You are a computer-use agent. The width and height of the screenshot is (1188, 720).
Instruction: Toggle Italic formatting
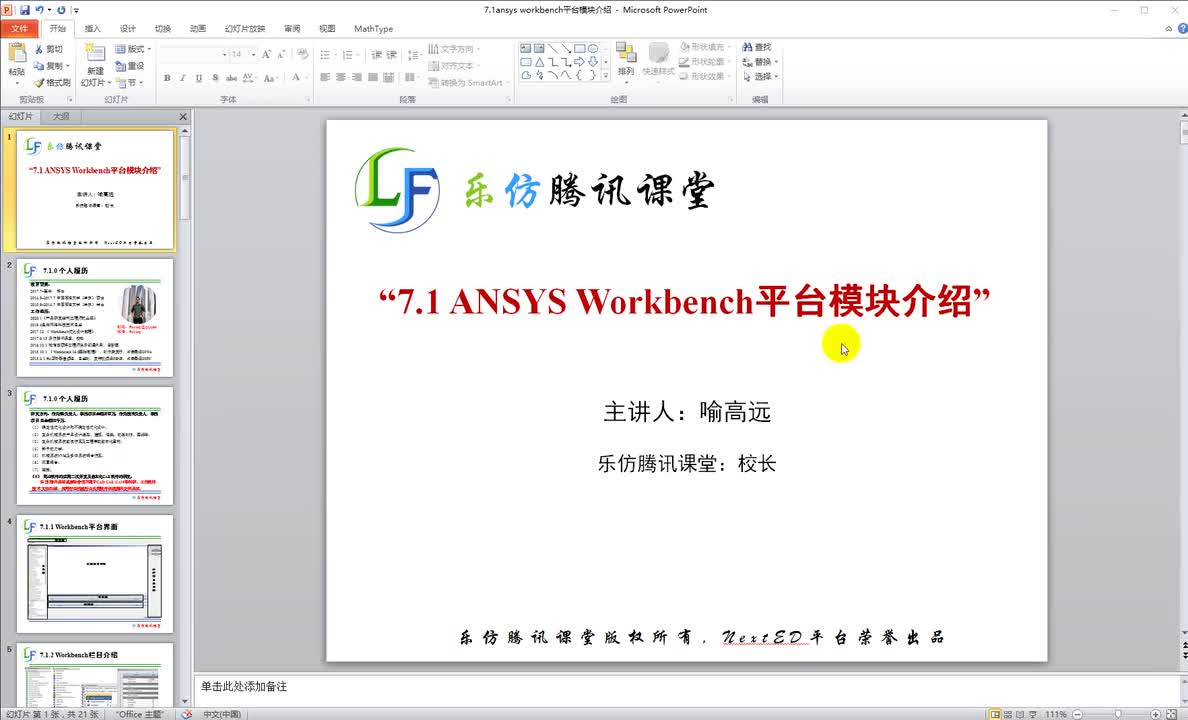pyautogui.click(x=183, y=78)
